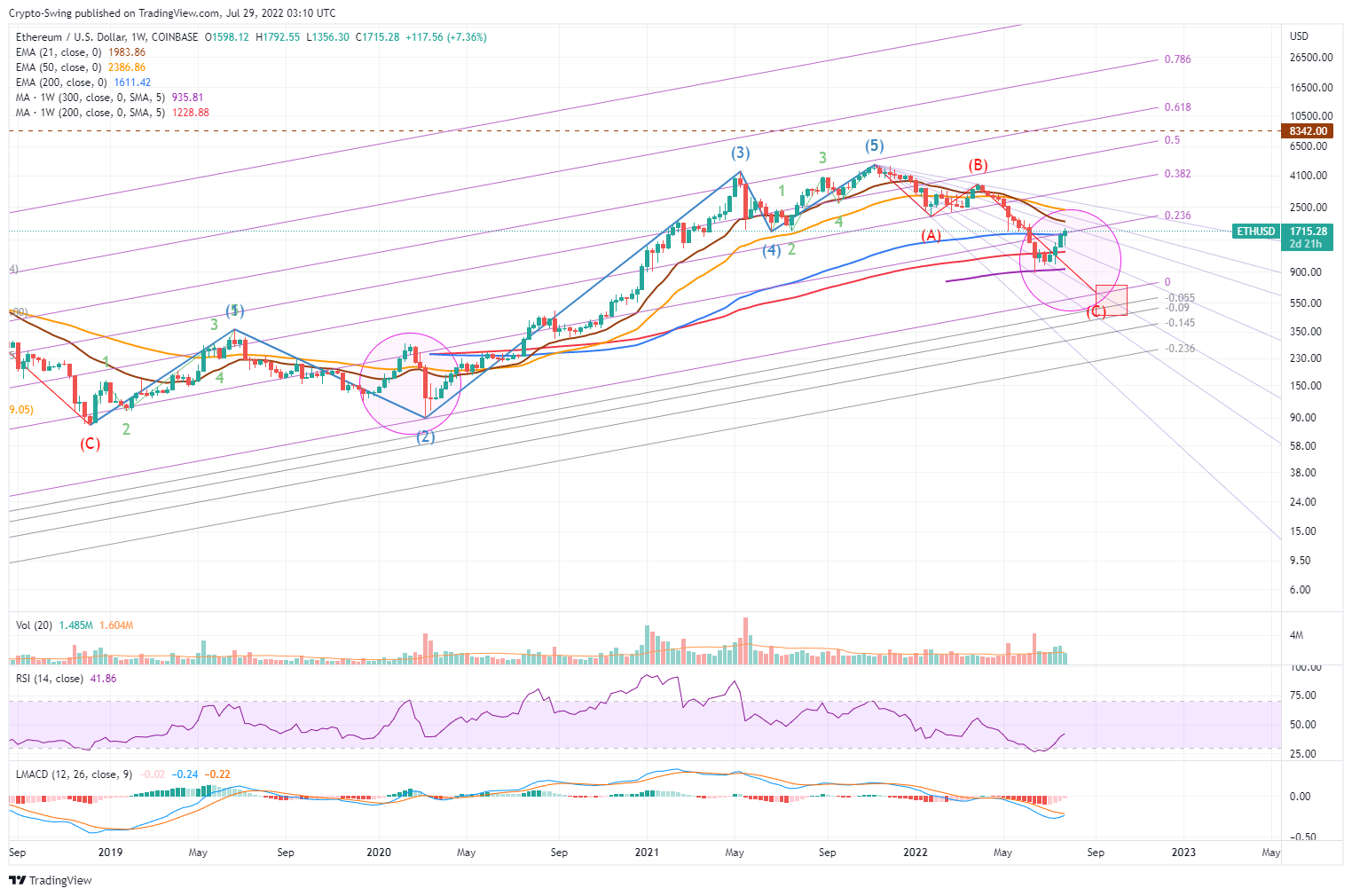The image size is (1352, 896).
Task: Click the blue (4) wave label
Action: [x=772, y=250]
